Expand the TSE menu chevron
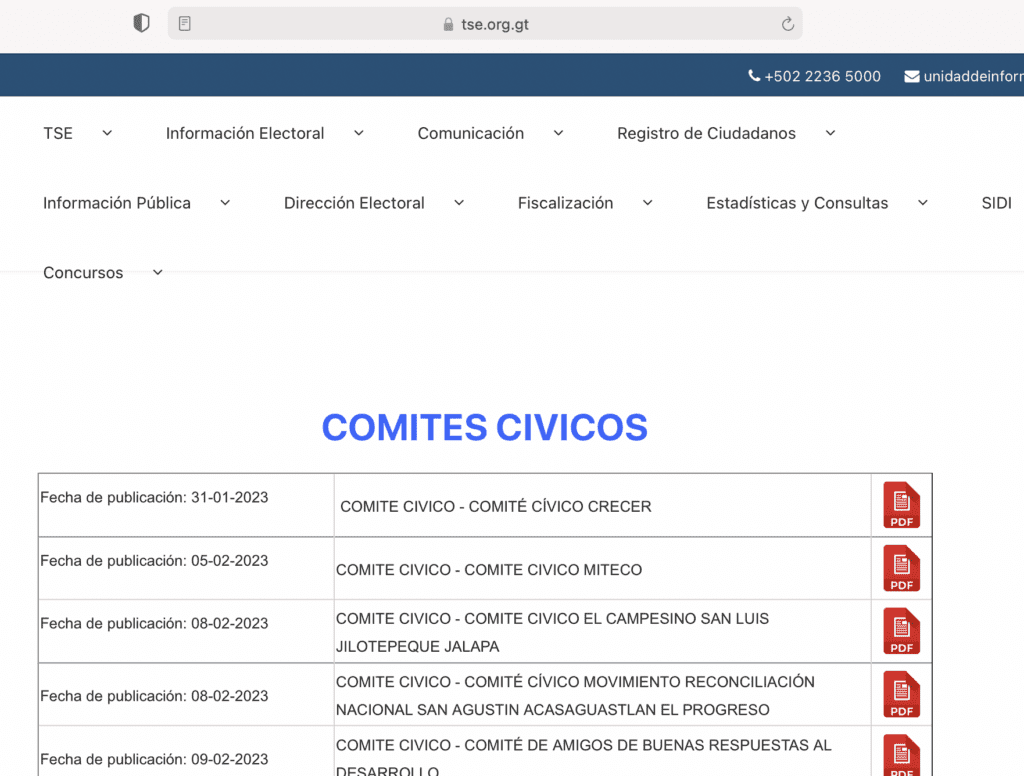The image size is (1024, 776). pyautogui.click(x=107, y=133)
